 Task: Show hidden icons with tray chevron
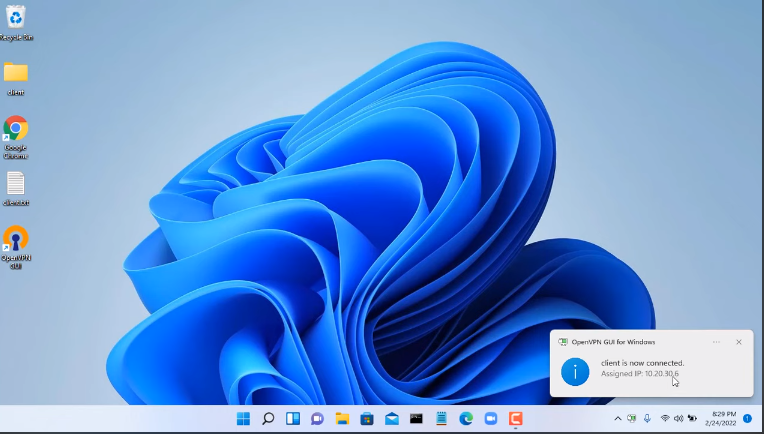[618, 418]
